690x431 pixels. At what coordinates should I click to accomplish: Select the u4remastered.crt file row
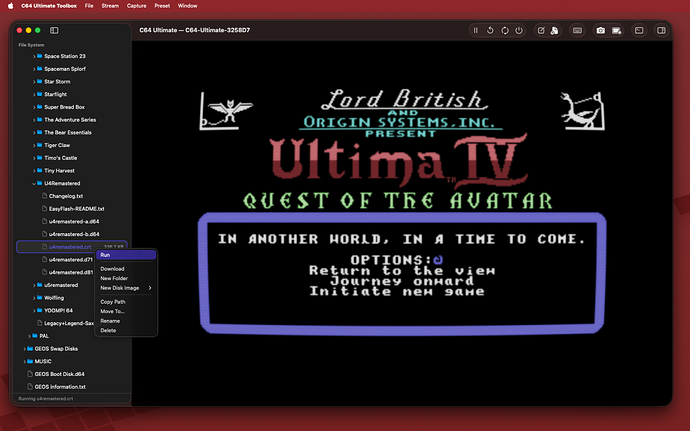click(x=72, y=247)
